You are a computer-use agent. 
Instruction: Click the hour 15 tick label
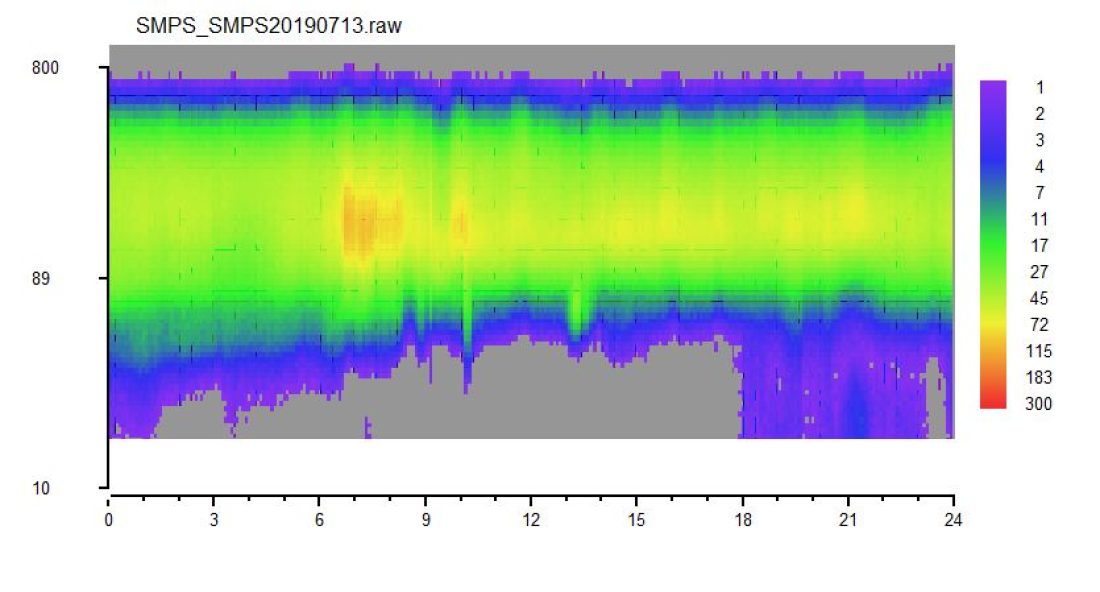pyautogui.click(x=636, y=520)
